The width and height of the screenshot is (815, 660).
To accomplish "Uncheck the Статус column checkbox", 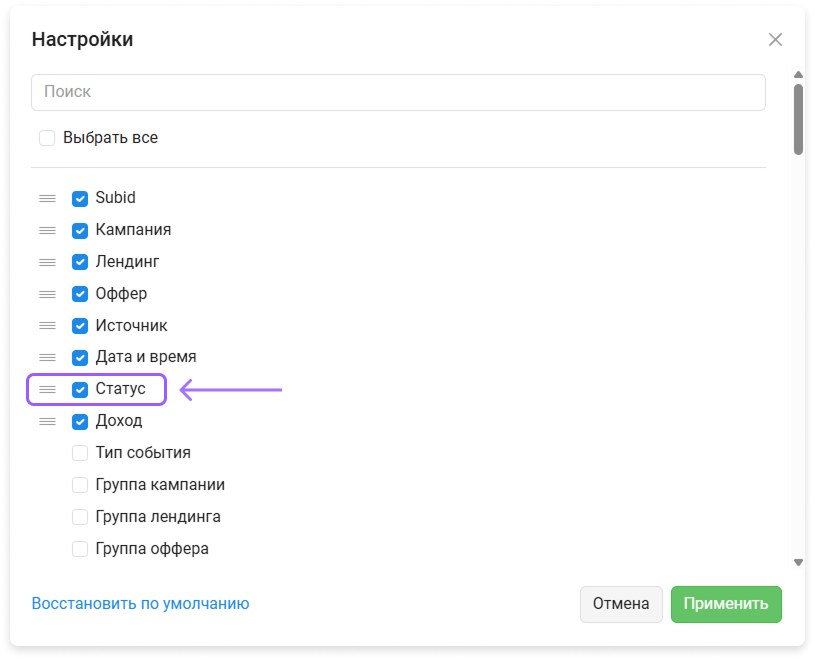I will [x=80, y=389].
